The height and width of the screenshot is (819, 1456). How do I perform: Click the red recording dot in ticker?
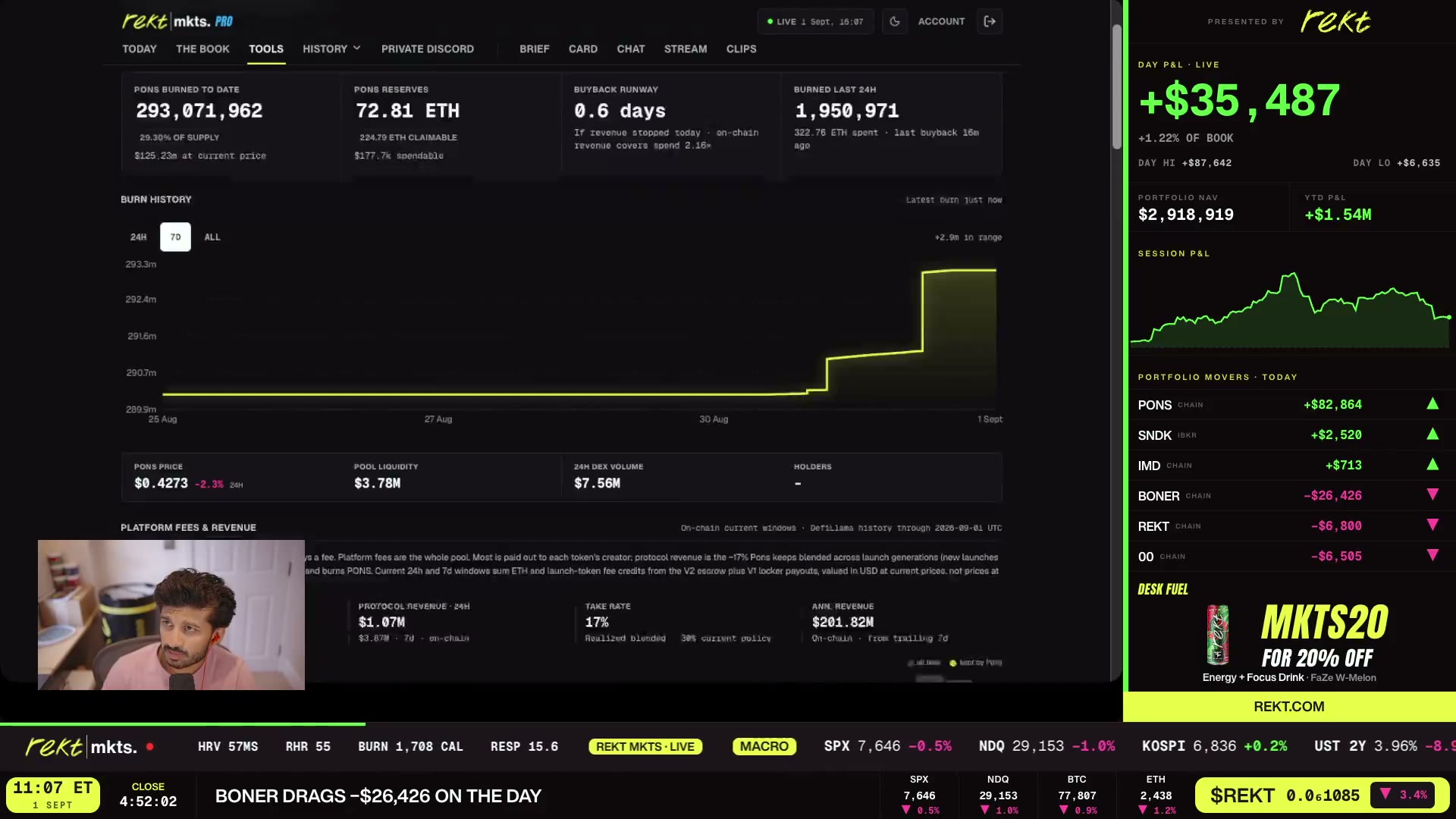point(150,747)
